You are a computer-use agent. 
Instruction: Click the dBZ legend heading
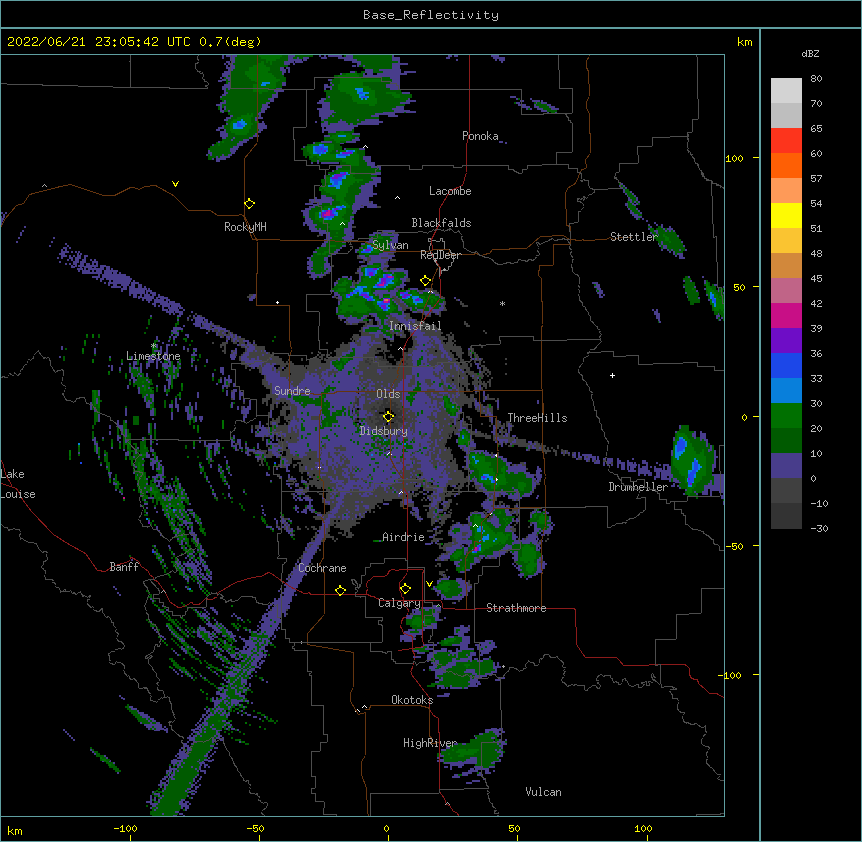810,53
